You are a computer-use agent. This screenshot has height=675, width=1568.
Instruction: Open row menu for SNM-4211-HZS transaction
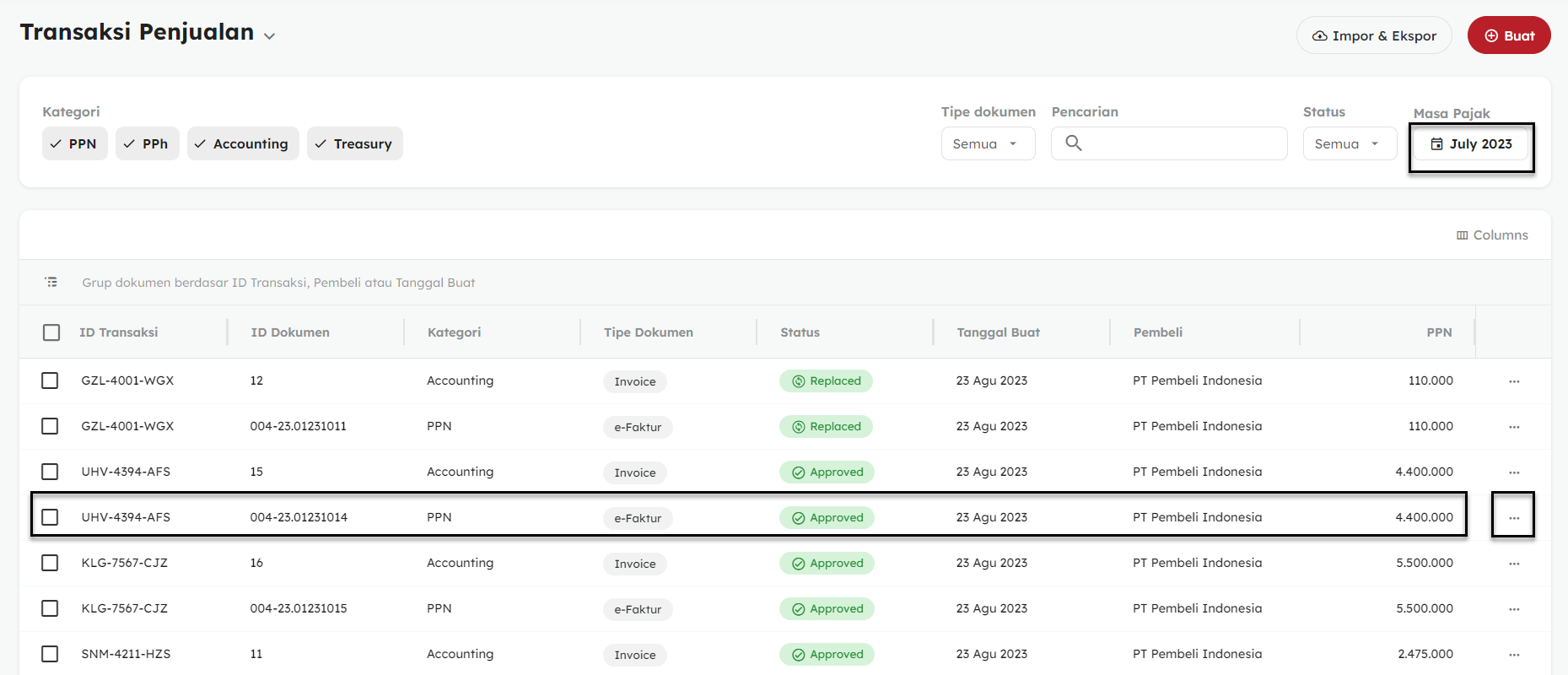(x=1513, y=655)
